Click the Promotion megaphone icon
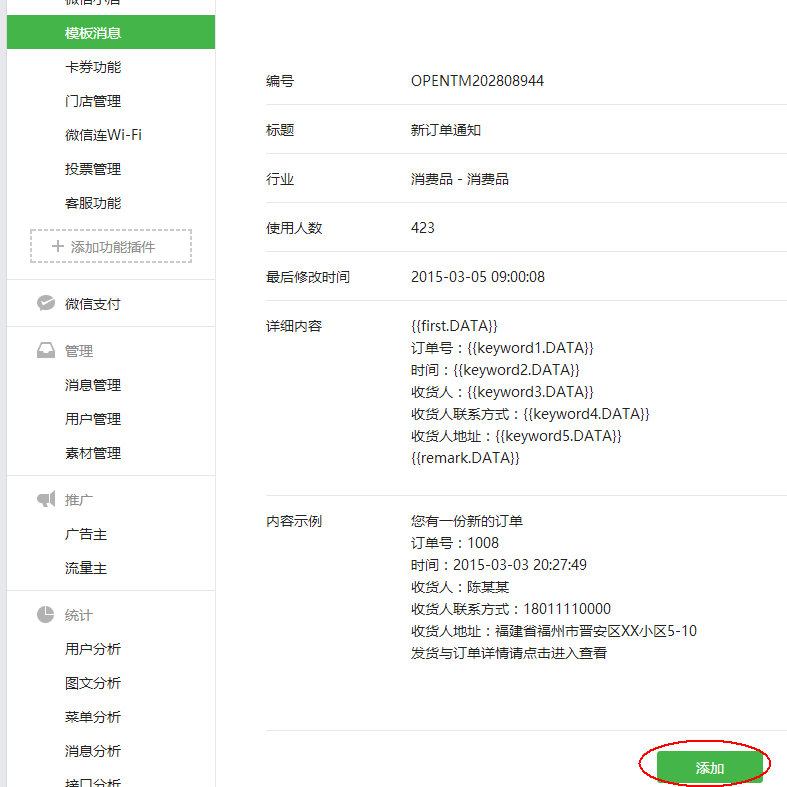The width and height of the screenshot is (787, 787). coord(45,499)
